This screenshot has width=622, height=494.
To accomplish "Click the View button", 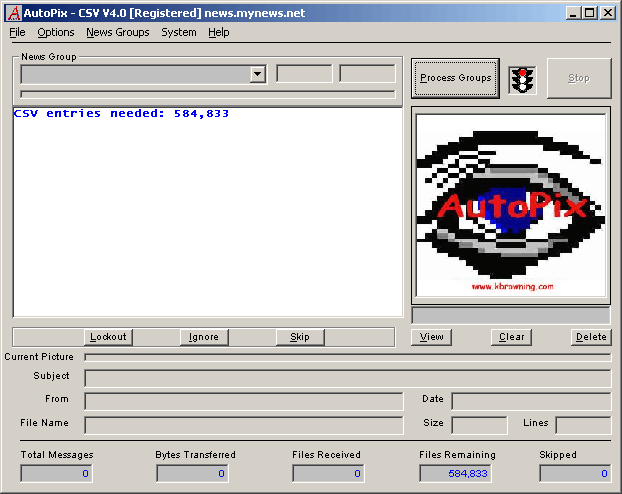I will coord(431,337).
